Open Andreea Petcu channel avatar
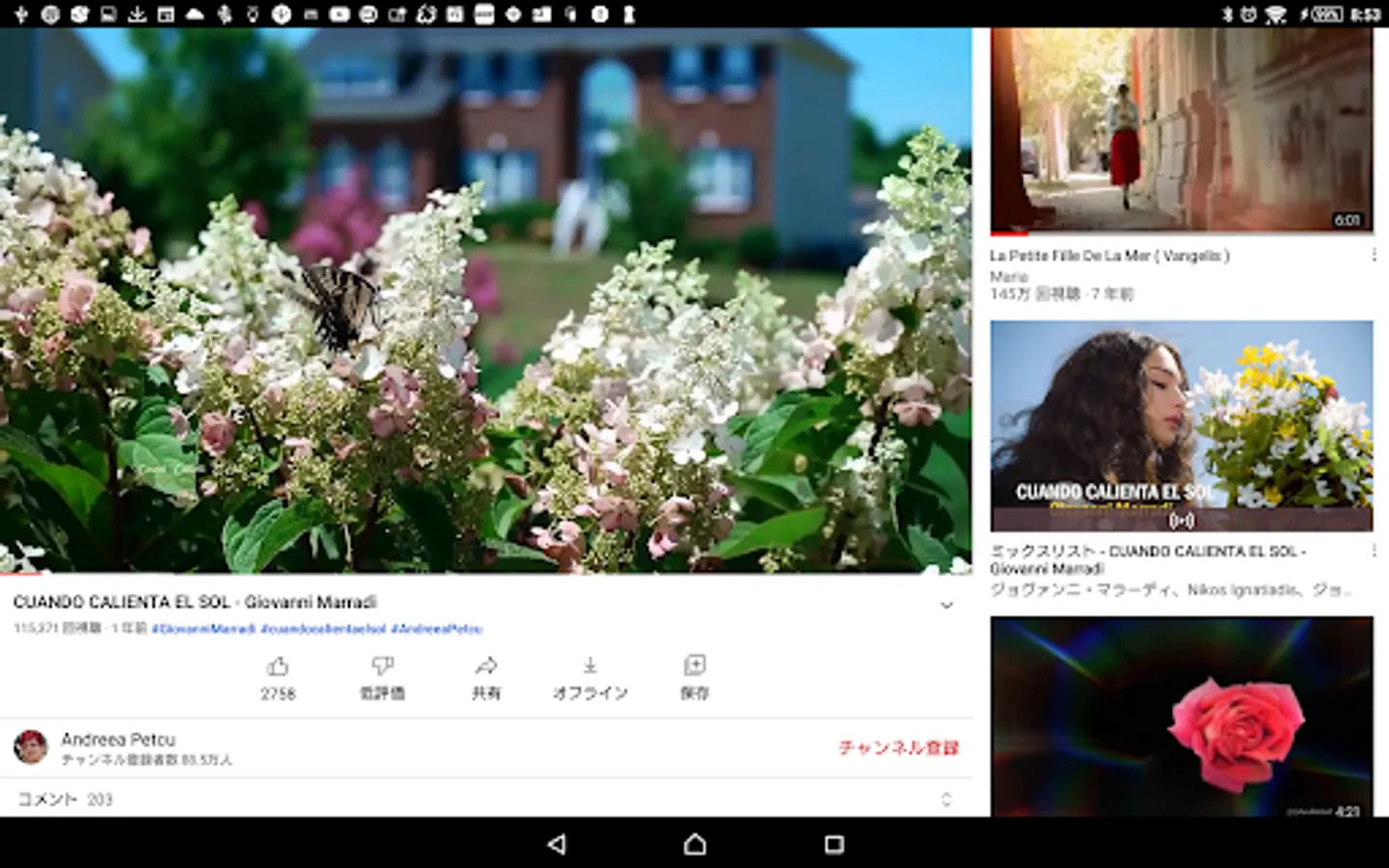 pos(31,747)
